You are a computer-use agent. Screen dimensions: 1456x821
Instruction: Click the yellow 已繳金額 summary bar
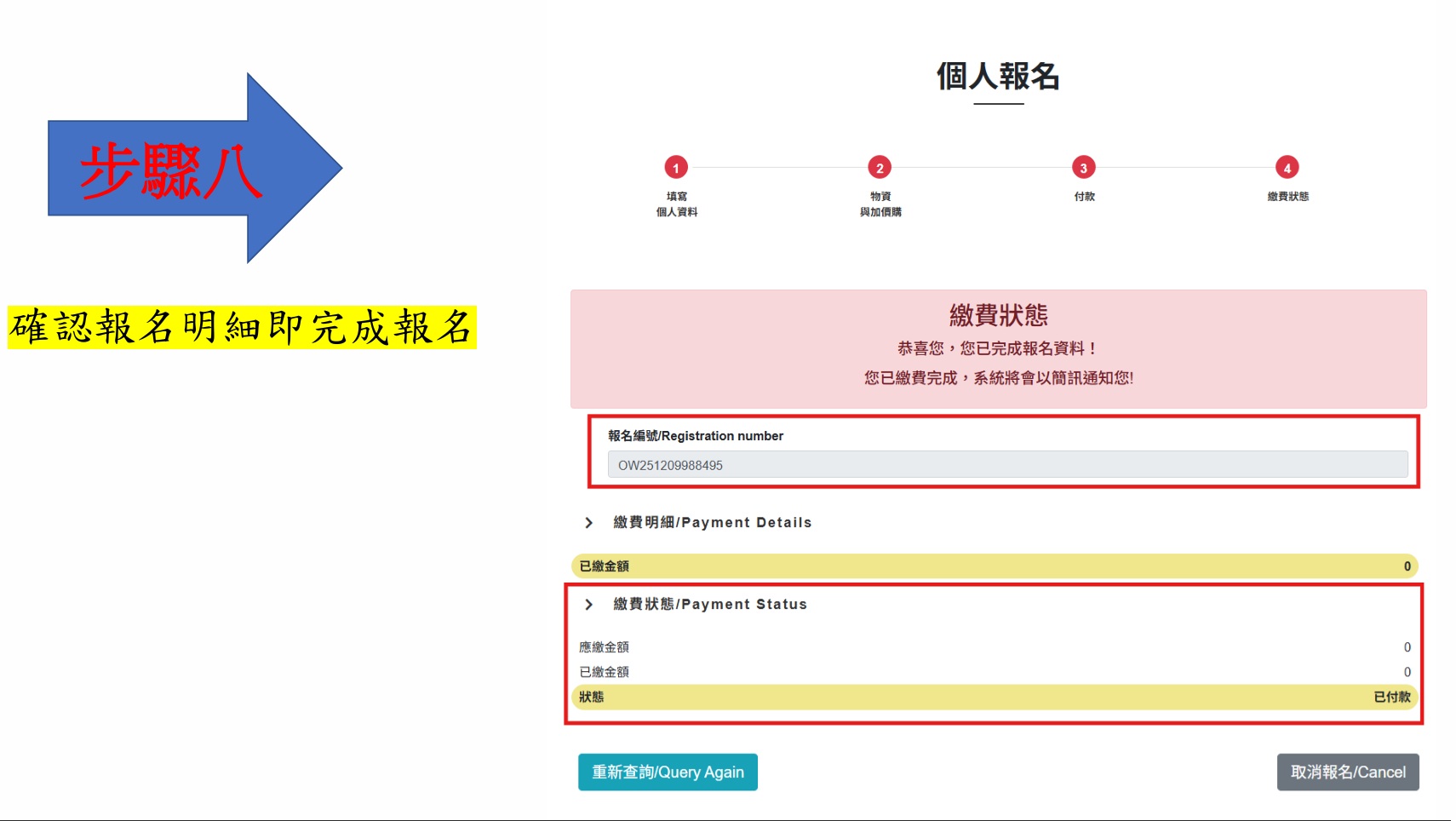(994, 566)
